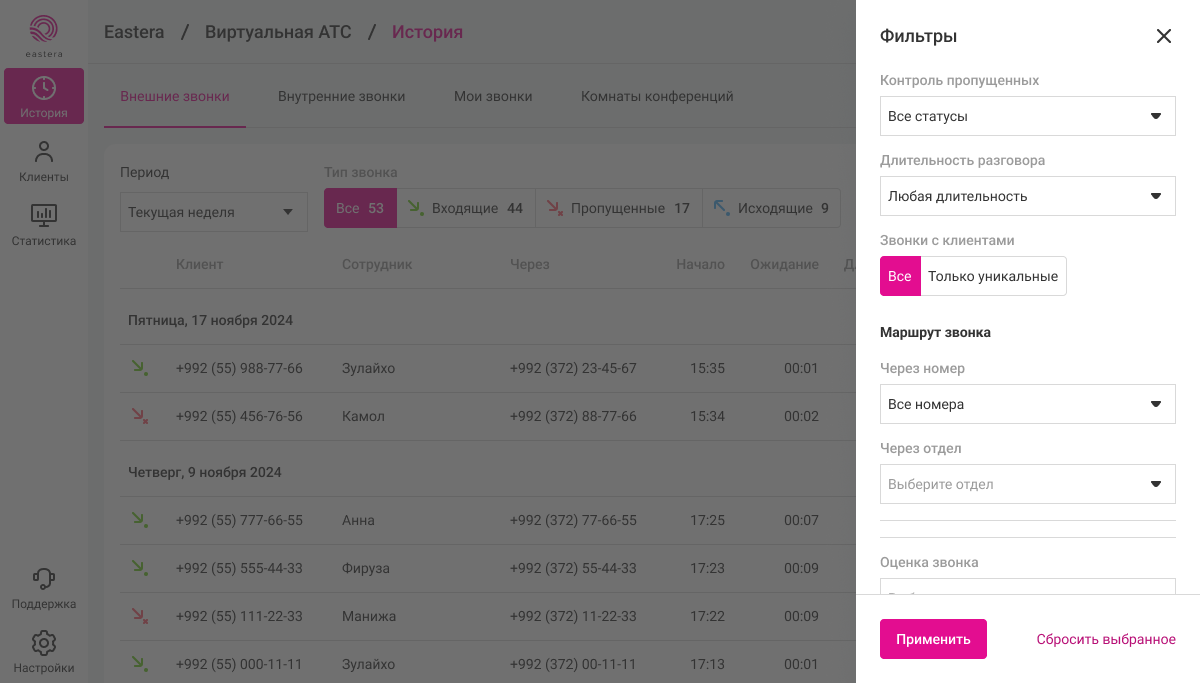The width and height of the screenshot is (1200, 683).
Task: Open the Выберите отдел dropdown
Action: pyautogui.click(x=1027, y=484)
